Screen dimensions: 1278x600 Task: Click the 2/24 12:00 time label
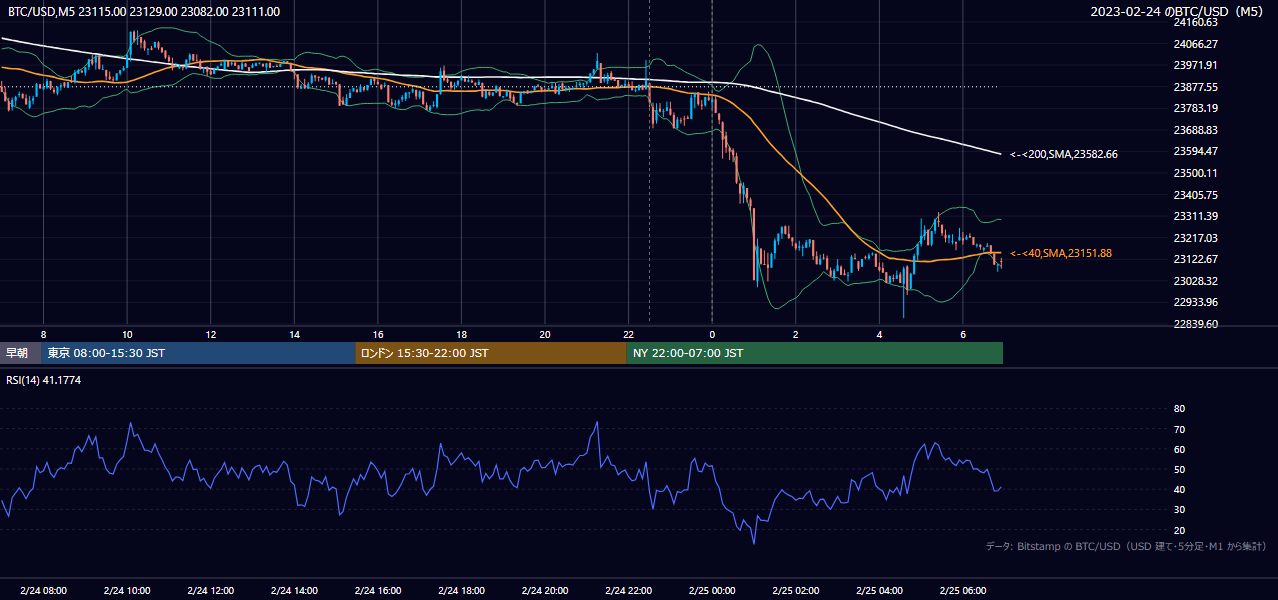(210, 590)
